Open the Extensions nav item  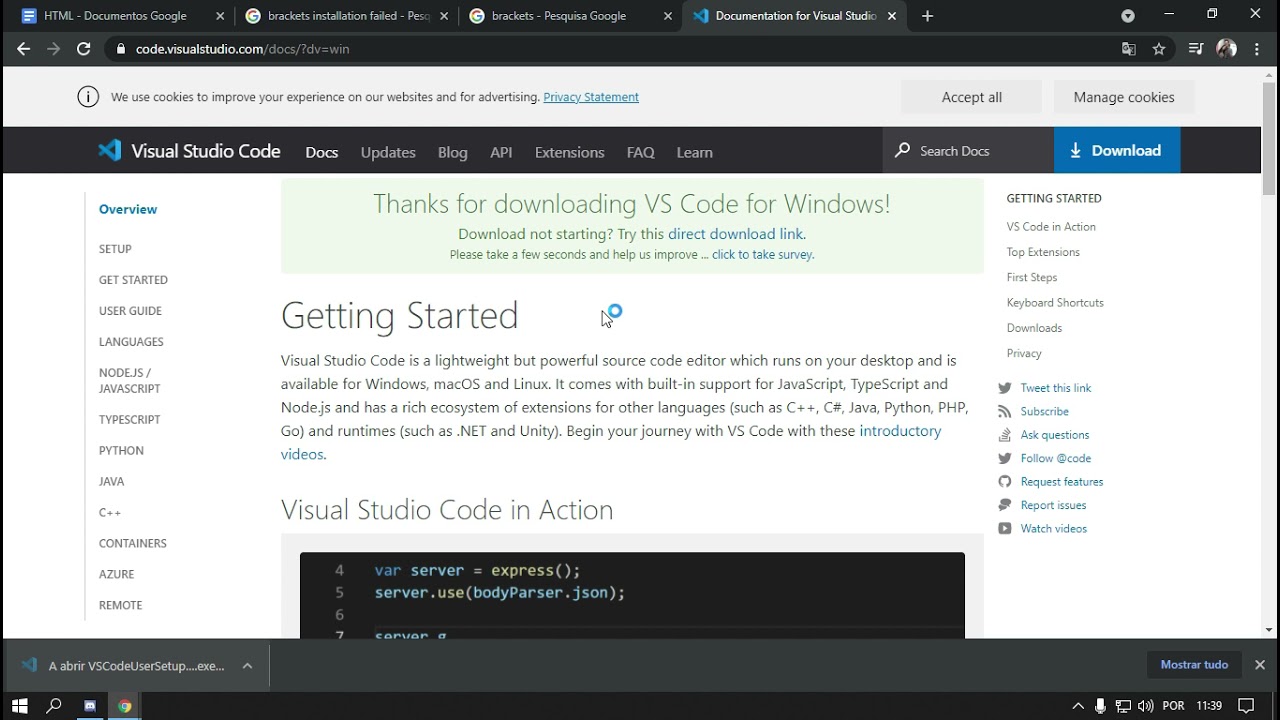[x=569, y=152]
